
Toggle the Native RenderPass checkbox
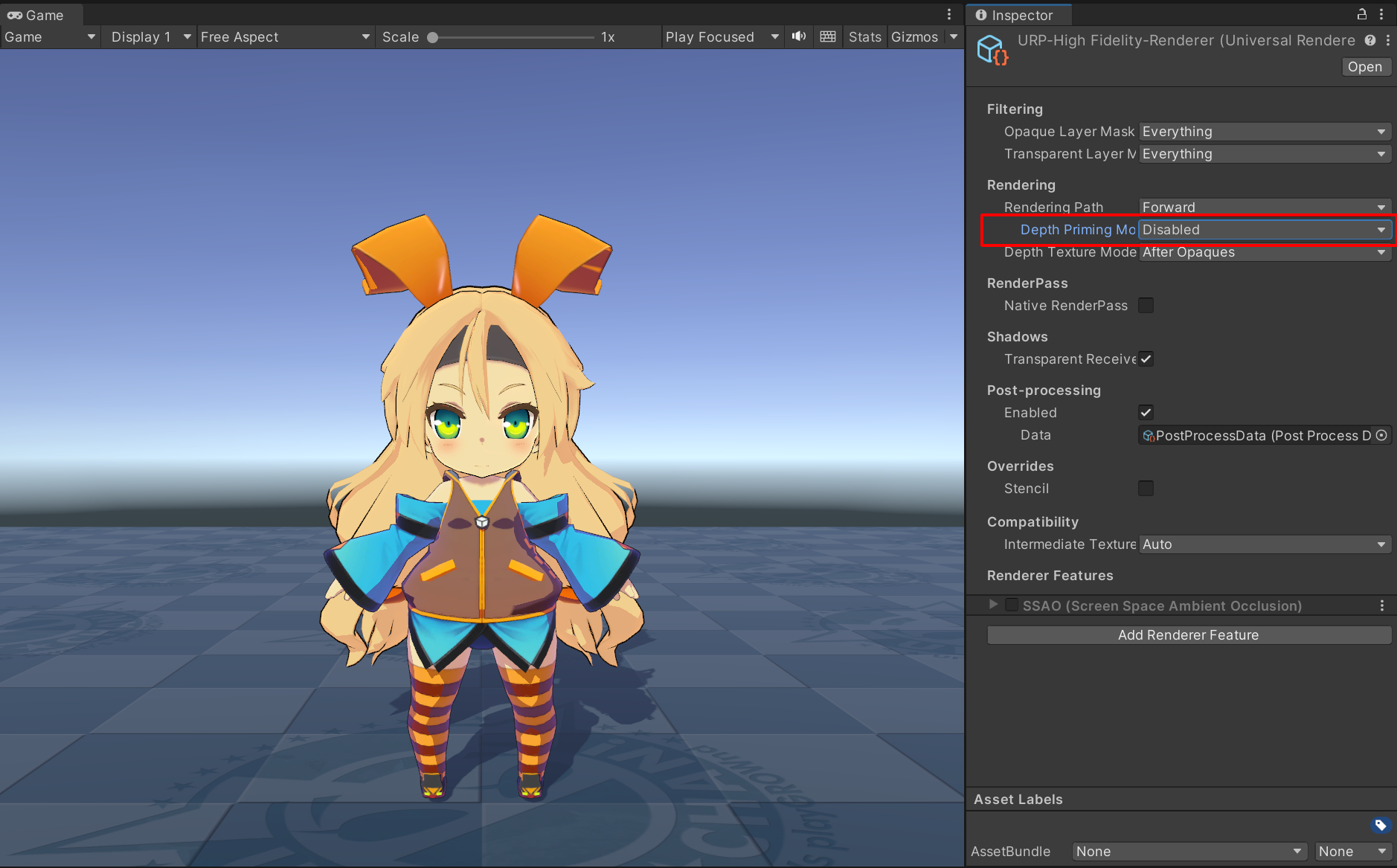pyautogui.click(x=1146, y=305)
